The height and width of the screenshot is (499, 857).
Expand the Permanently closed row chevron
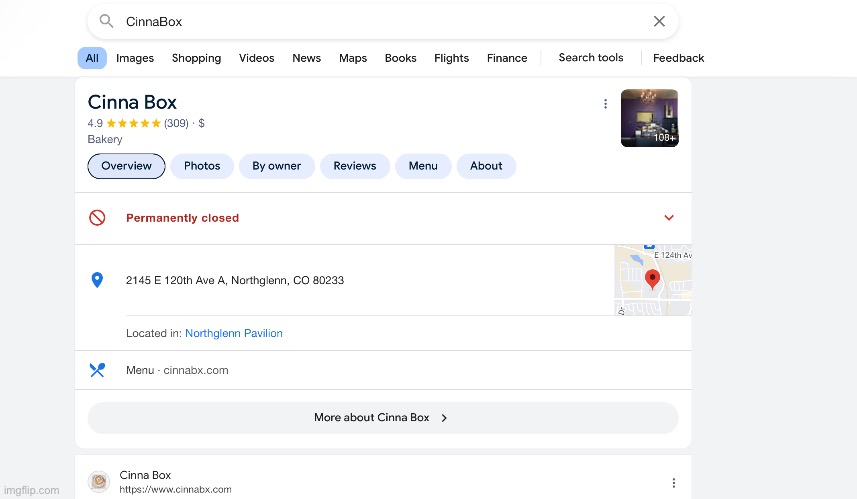[x=668, y=218]
